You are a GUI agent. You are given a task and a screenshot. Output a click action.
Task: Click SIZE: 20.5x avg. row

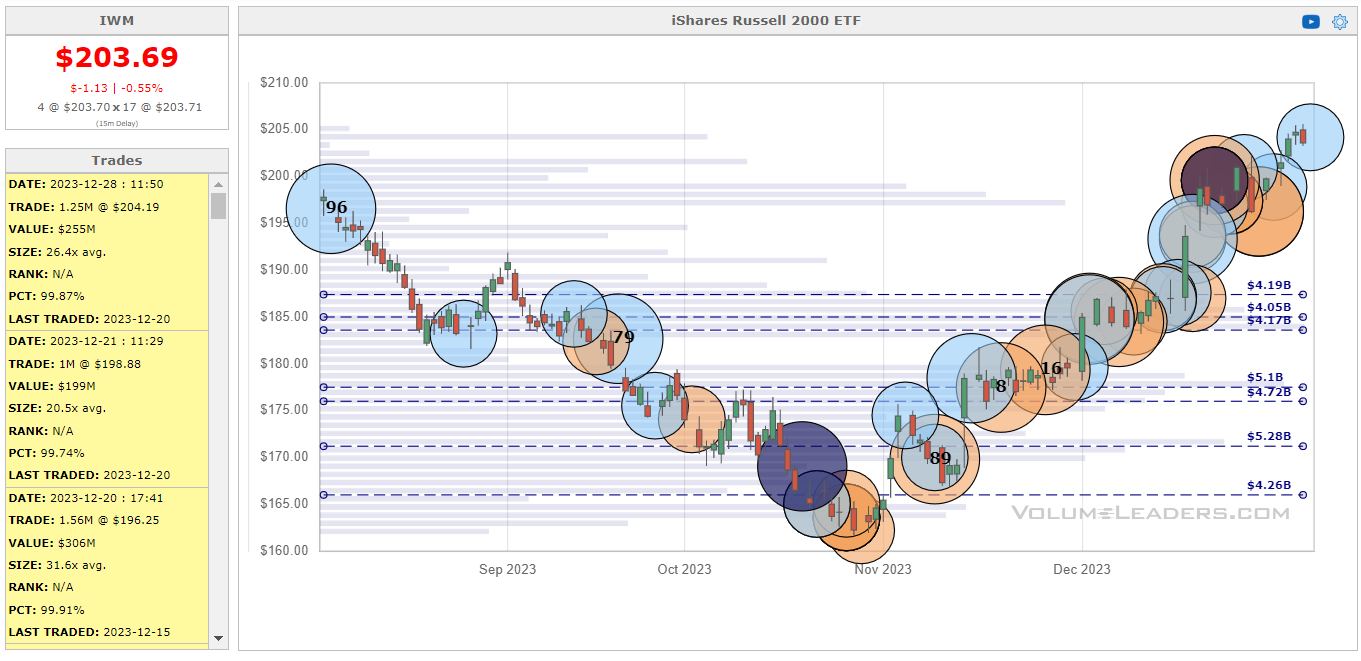(107, 408)
